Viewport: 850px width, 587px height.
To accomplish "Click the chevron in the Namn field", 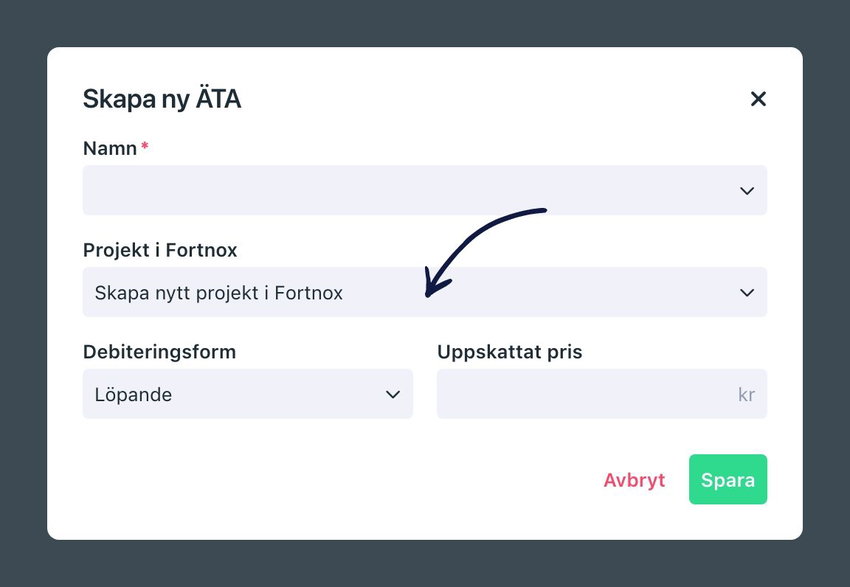I will [747, 191].
